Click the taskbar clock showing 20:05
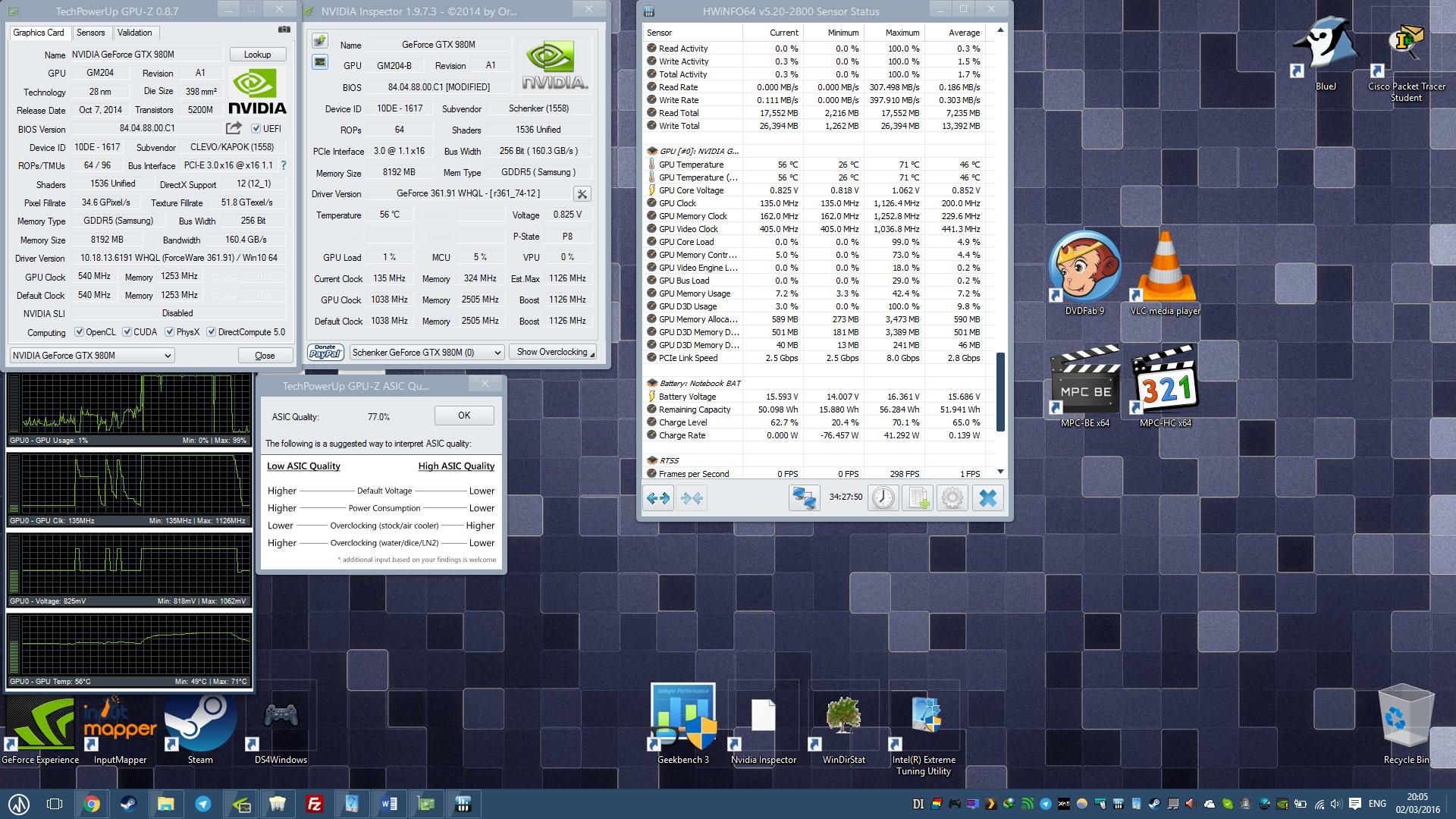This screenshot has height=819, width=1456. 1417,803
